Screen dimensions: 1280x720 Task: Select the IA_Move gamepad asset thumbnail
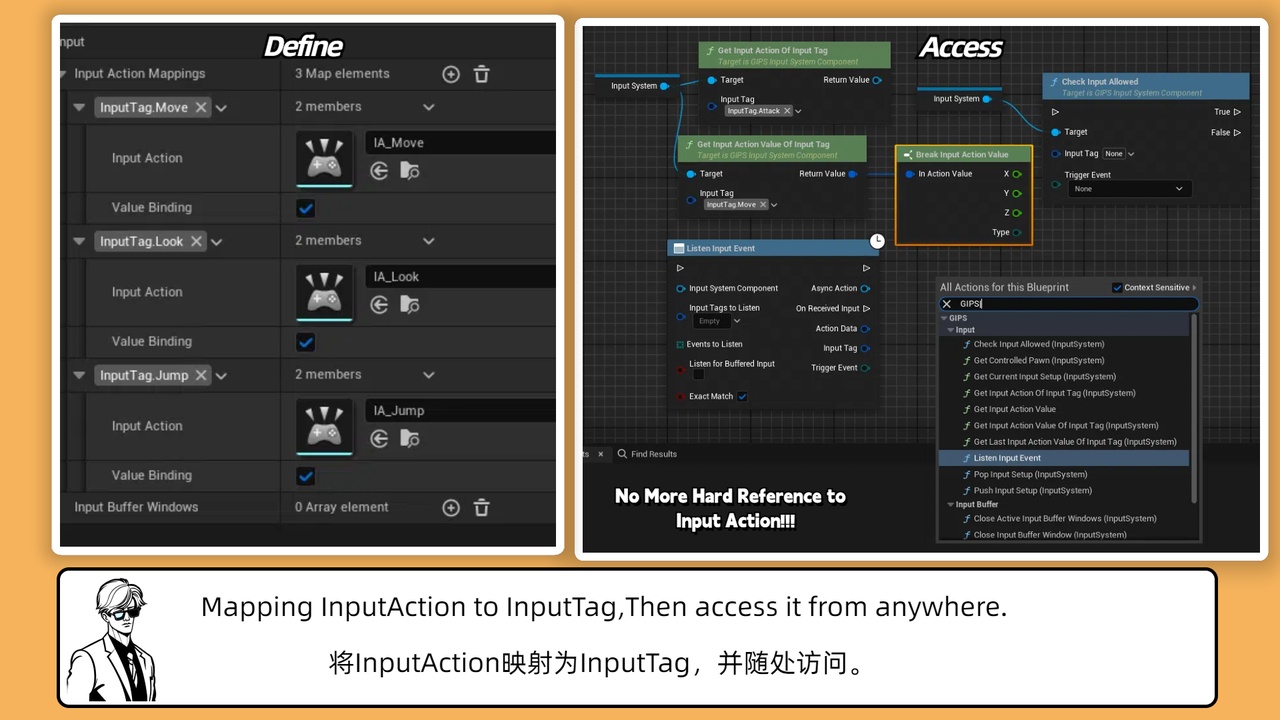(325, 158)
